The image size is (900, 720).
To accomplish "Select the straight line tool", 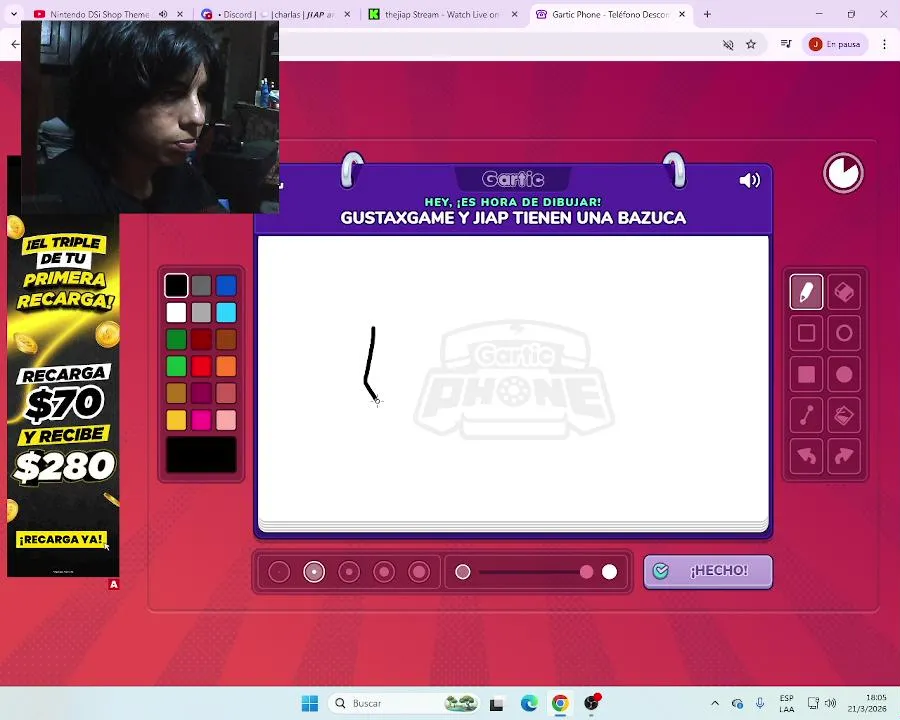I will 806,415.
